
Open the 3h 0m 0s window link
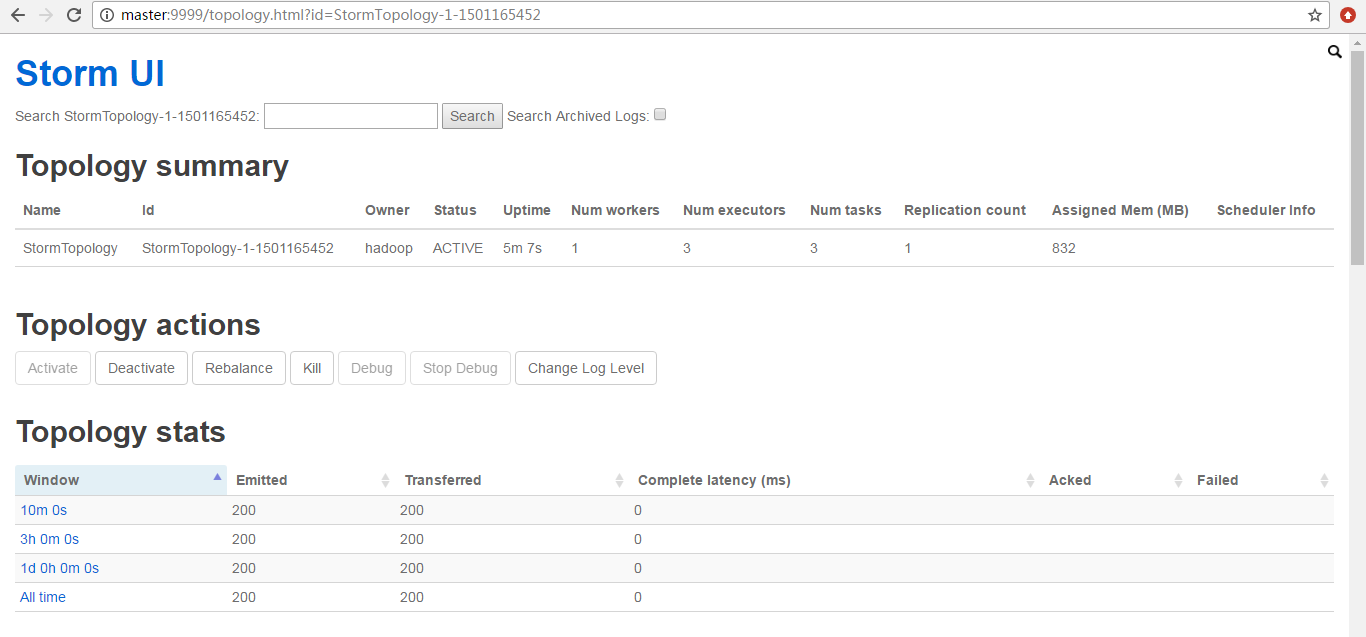(x=50, y=539)
